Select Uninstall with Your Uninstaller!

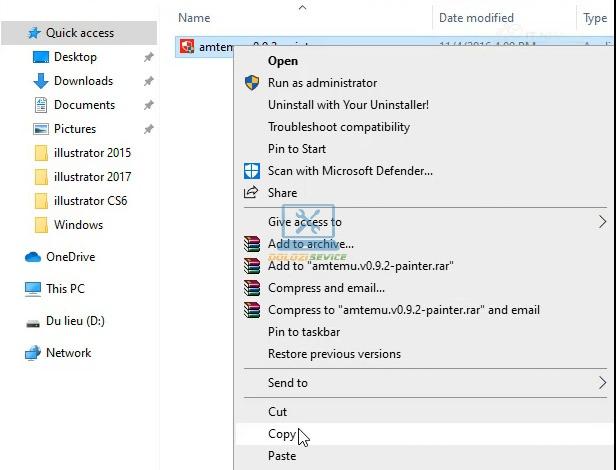(x=348, y=105)
